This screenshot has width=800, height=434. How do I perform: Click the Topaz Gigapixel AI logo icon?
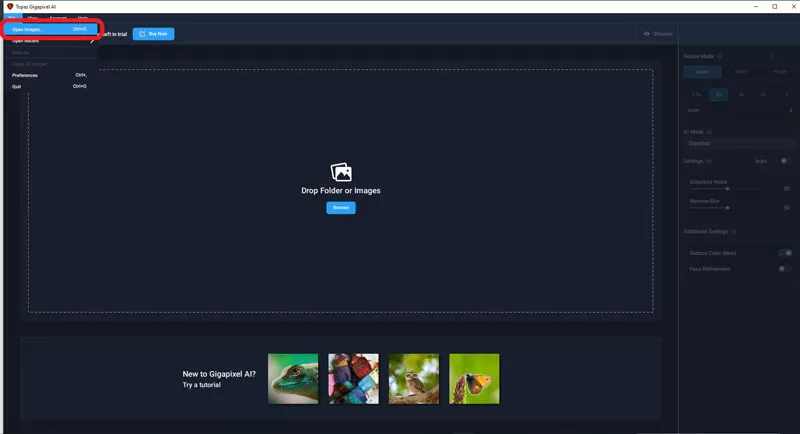click(10, 7)
